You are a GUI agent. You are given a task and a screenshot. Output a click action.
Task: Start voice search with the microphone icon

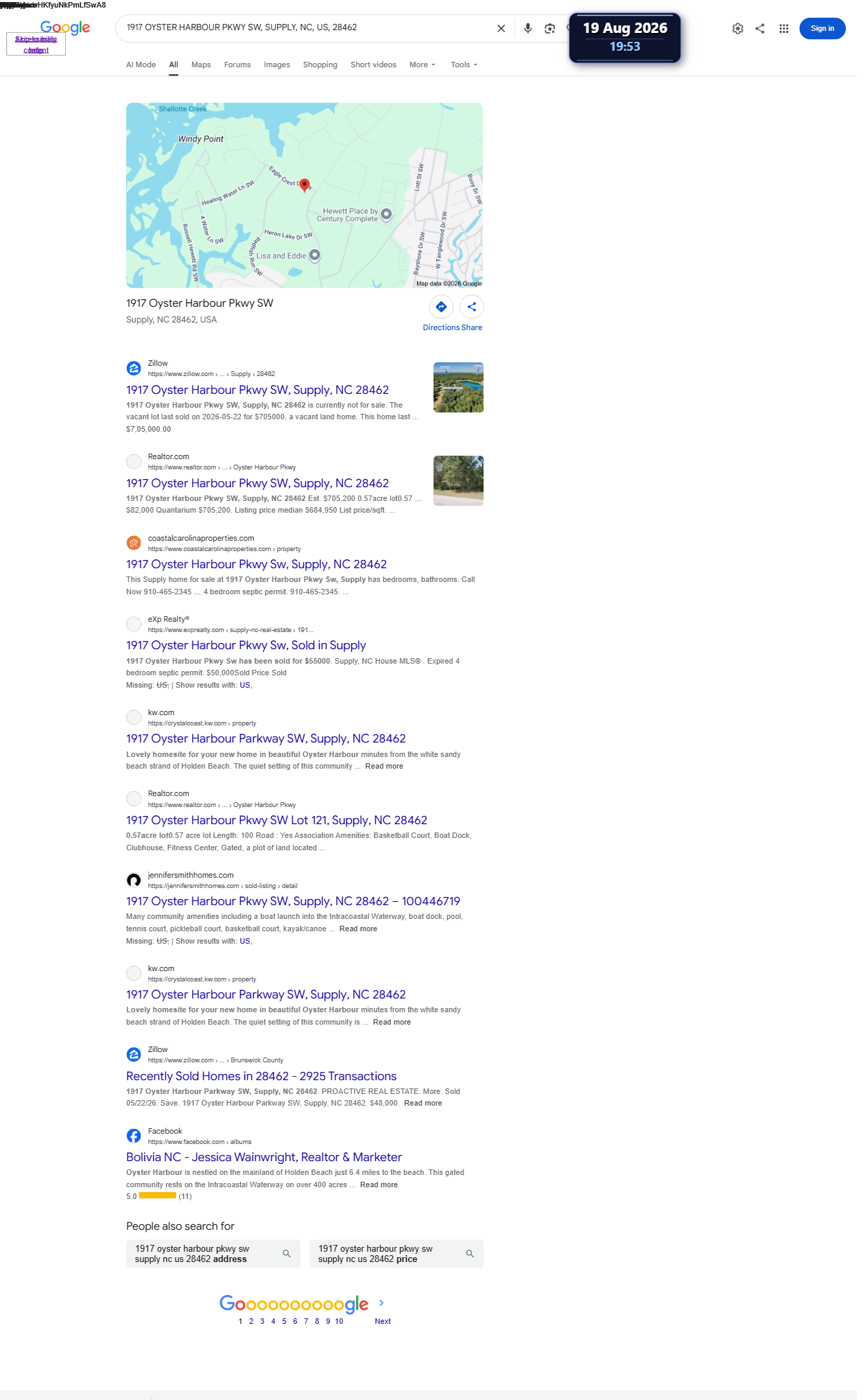coord(527,28)
